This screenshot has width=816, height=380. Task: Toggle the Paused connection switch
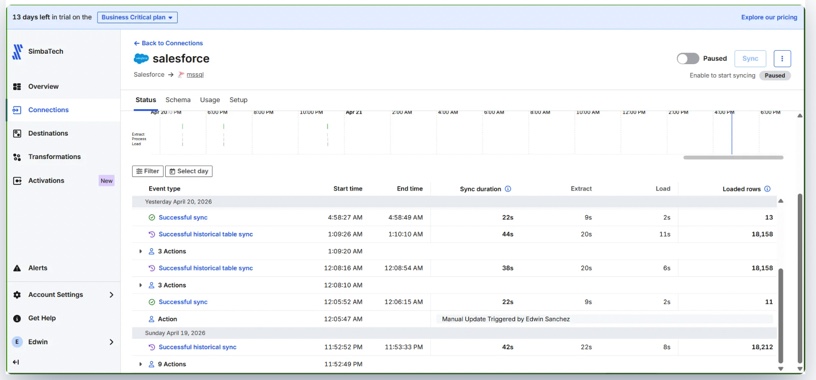(x=687, y=59)
